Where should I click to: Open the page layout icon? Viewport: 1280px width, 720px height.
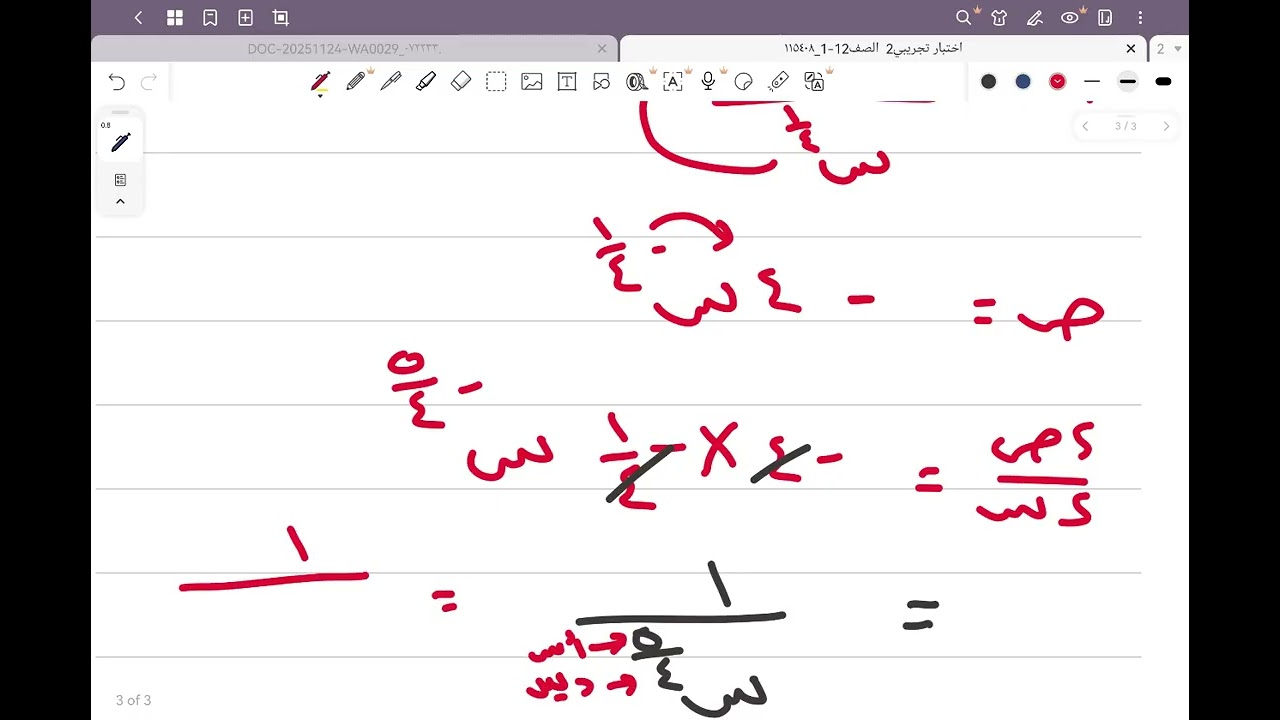click(1105, 17)
